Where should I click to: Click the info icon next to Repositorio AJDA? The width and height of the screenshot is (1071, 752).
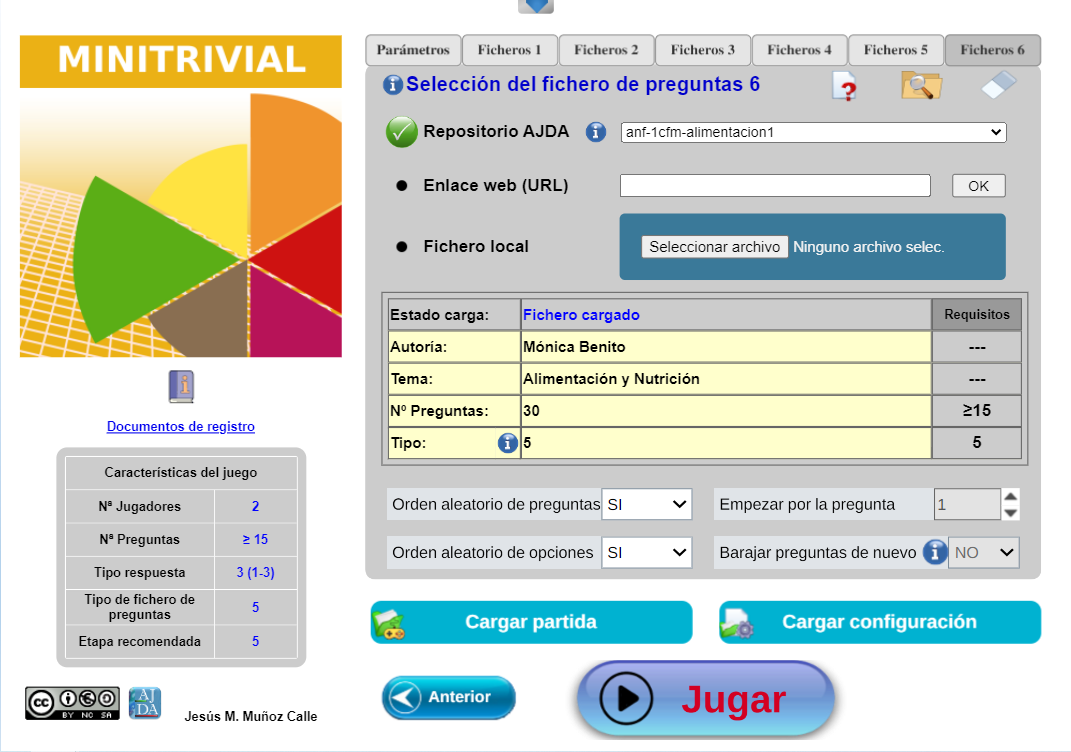(596, 132)
